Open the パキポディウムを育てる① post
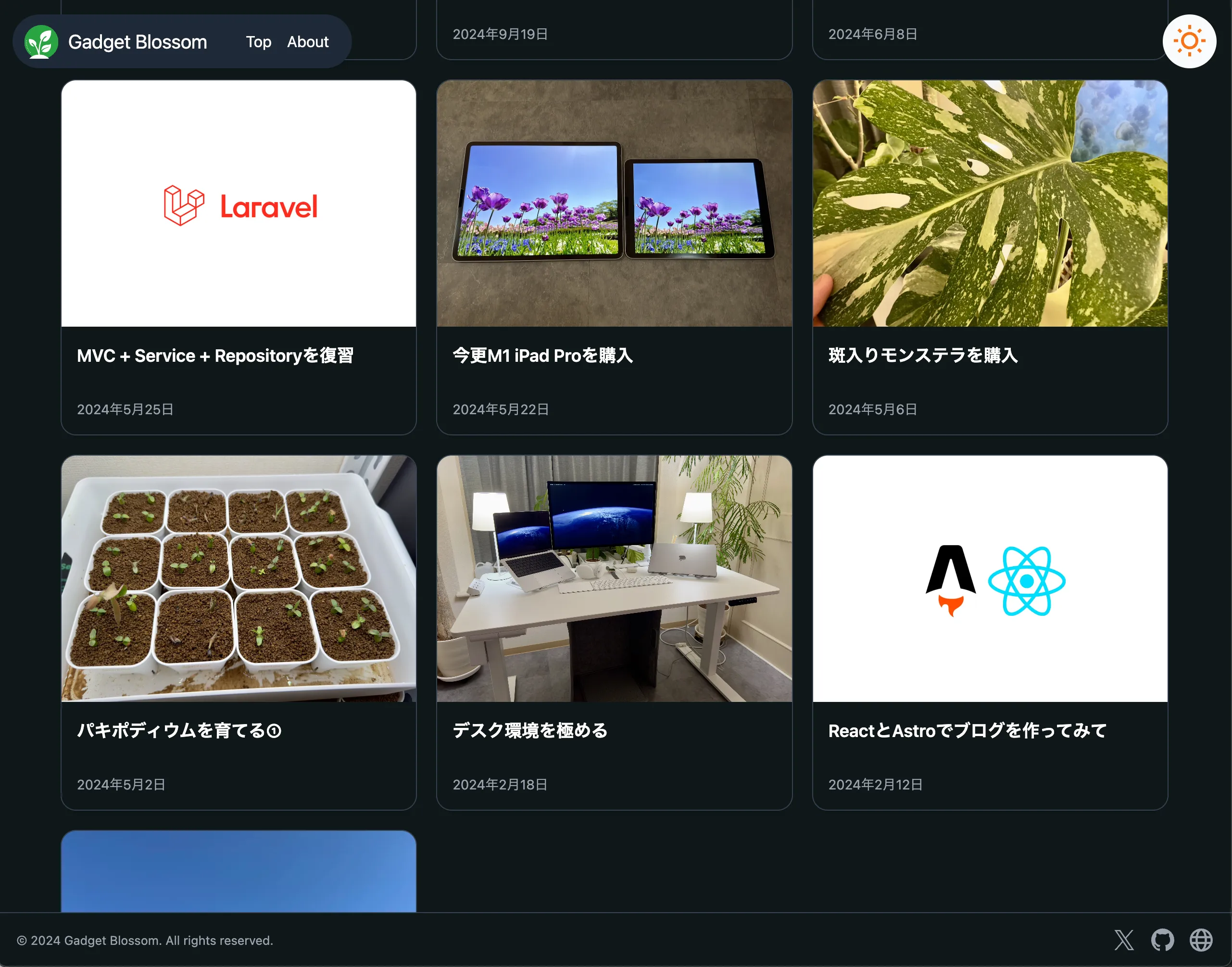The height and width of the screenshot is (967, 1232). [x=178, y=731]
